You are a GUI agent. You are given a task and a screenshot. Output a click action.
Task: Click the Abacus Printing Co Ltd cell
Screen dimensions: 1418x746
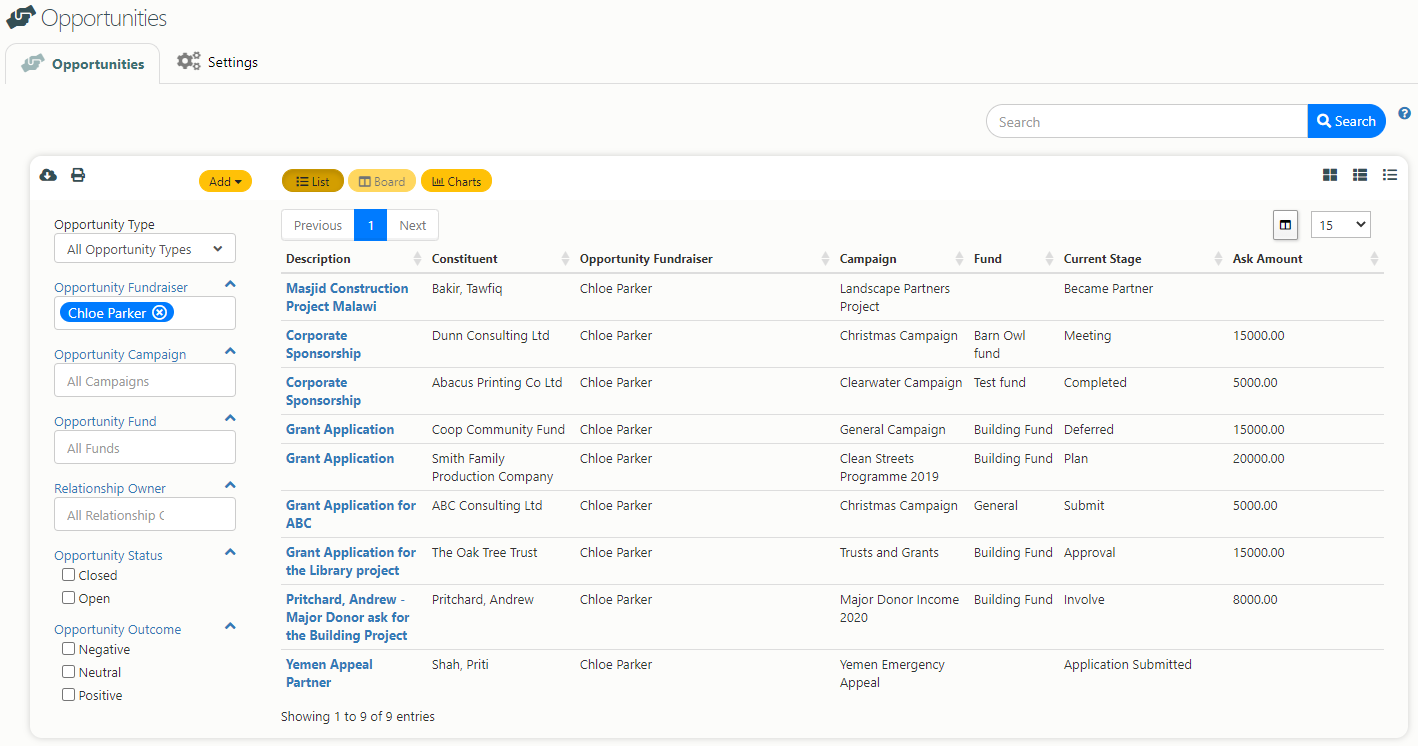[x=497, y=382]
